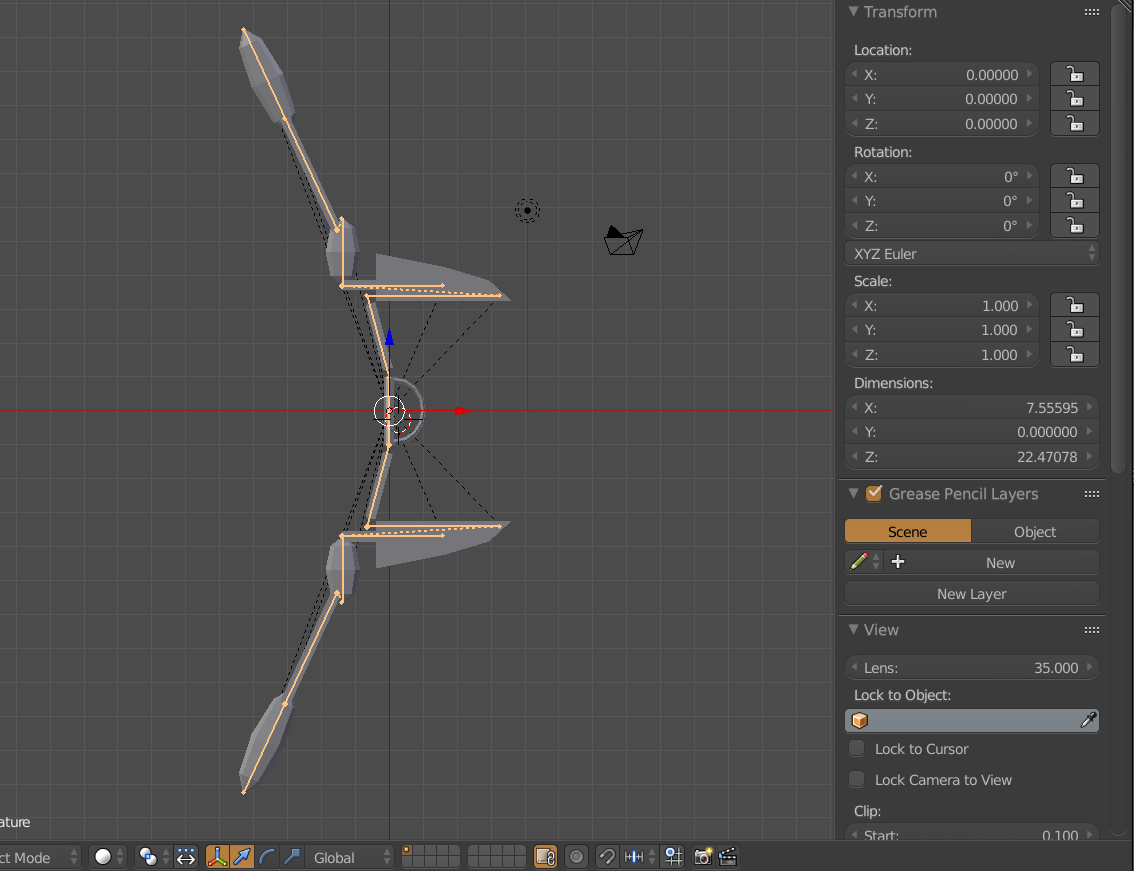Viewport: 1134px width, 871px height.
Task: Lock the Z location
Action: (x=1075, y=124)
